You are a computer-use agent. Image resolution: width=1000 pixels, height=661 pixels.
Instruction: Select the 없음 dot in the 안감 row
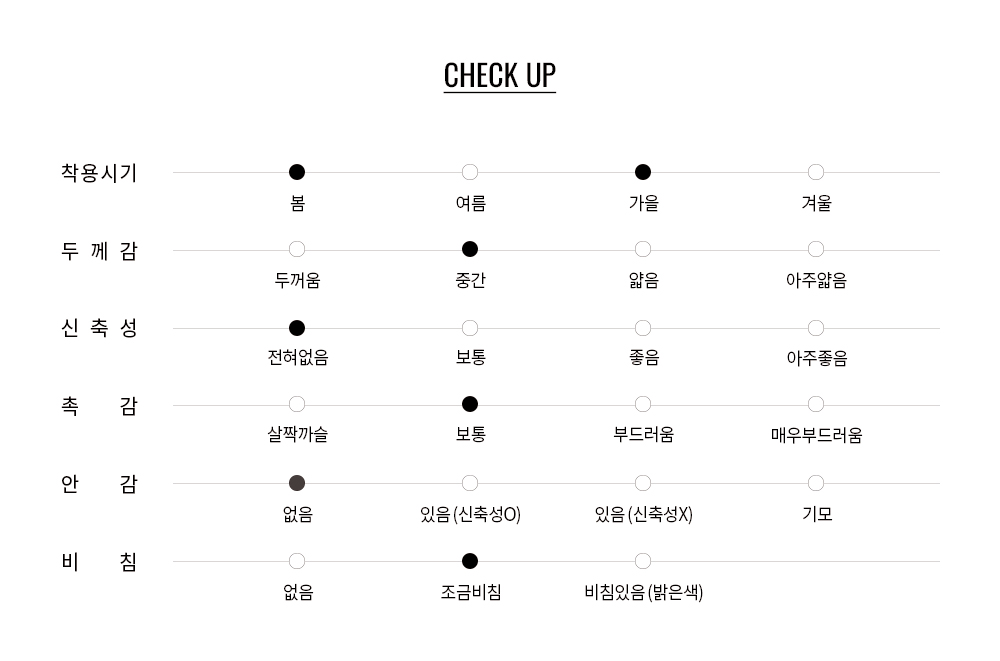[297, 483]
